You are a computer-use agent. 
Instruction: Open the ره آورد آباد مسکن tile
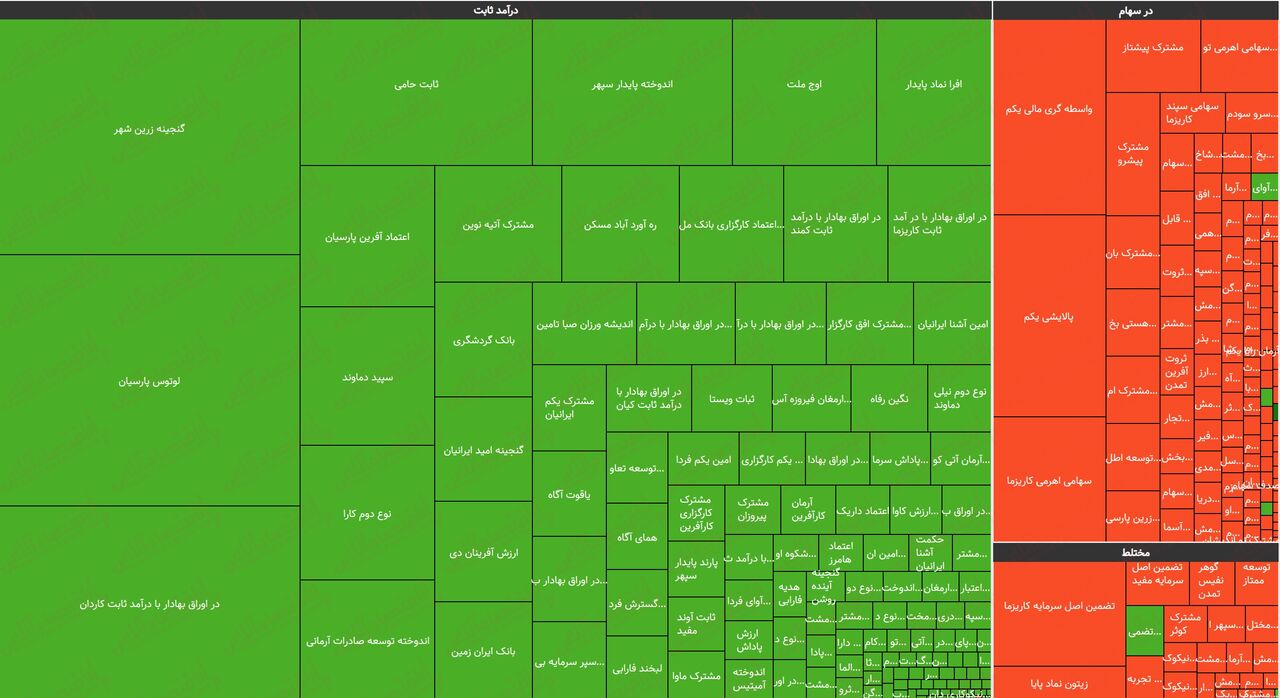[620, 225]
